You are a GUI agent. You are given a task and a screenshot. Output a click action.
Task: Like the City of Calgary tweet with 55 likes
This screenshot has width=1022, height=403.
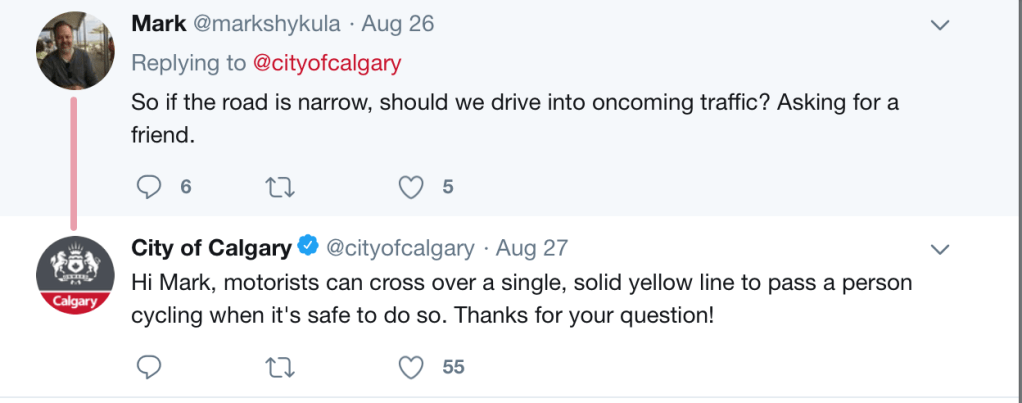(410, 367)
